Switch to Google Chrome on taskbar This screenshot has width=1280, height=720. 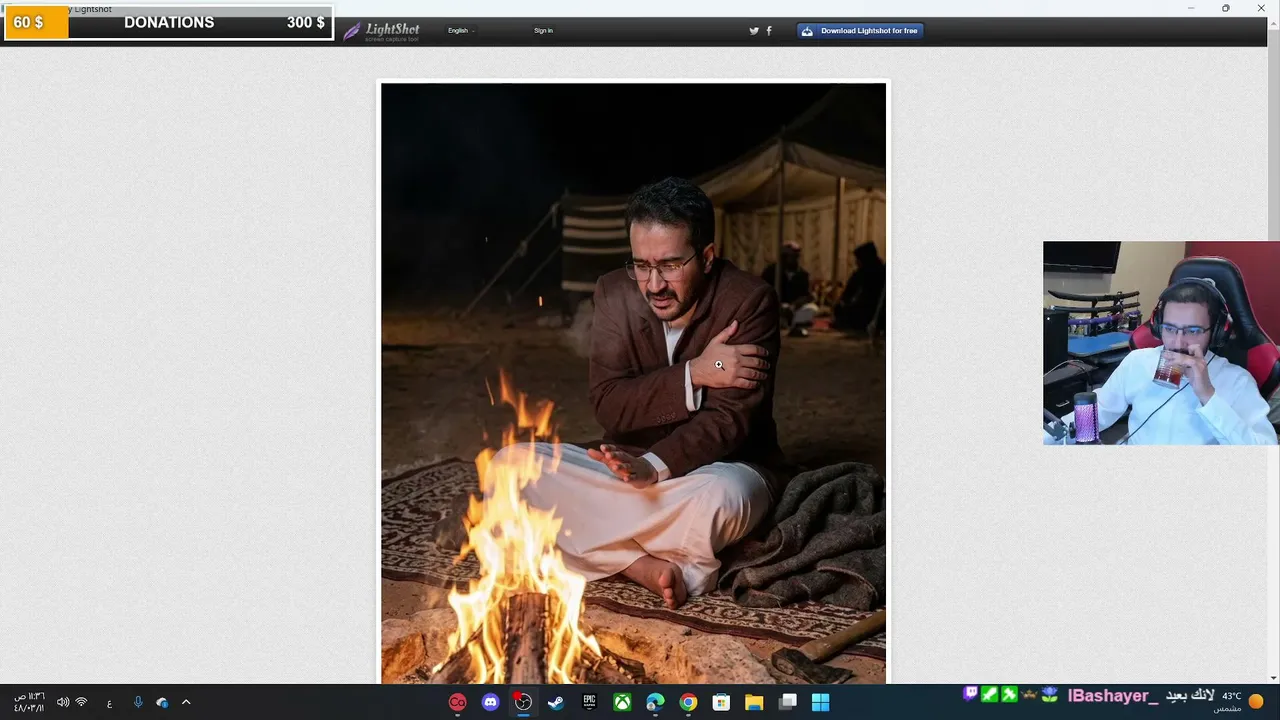tap(688, 702)
